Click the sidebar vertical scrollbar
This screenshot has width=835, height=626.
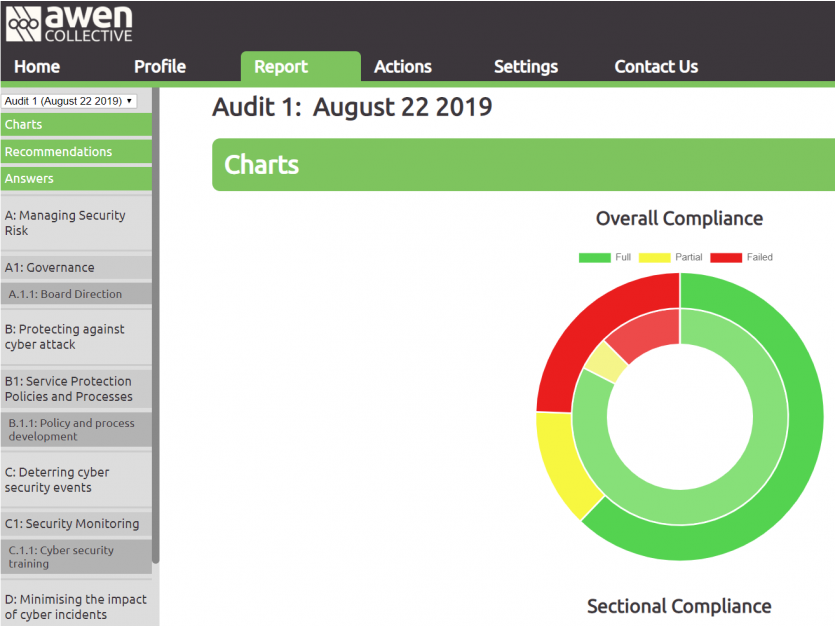(x=155, y=325)
